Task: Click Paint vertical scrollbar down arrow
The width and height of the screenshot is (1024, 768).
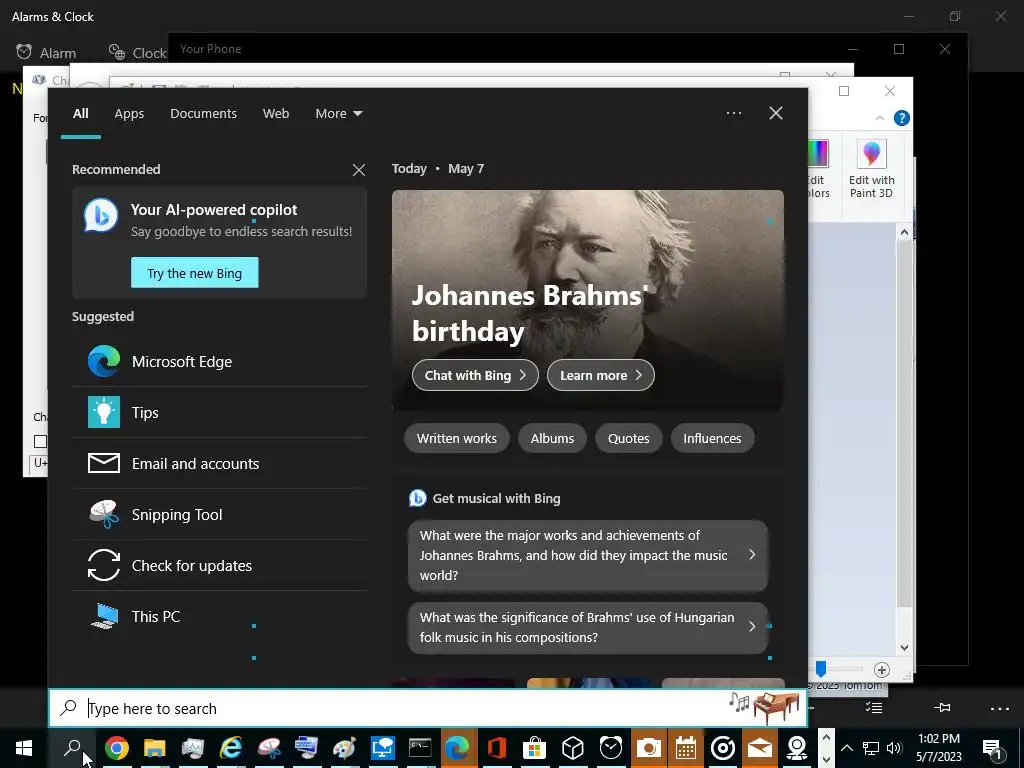Action: (x=904, y=648)
